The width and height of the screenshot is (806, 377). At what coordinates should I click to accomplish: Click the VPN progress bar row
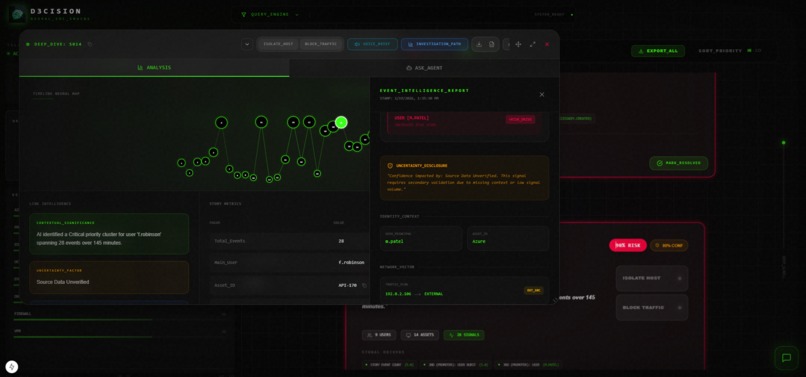(x=121, y=333)
